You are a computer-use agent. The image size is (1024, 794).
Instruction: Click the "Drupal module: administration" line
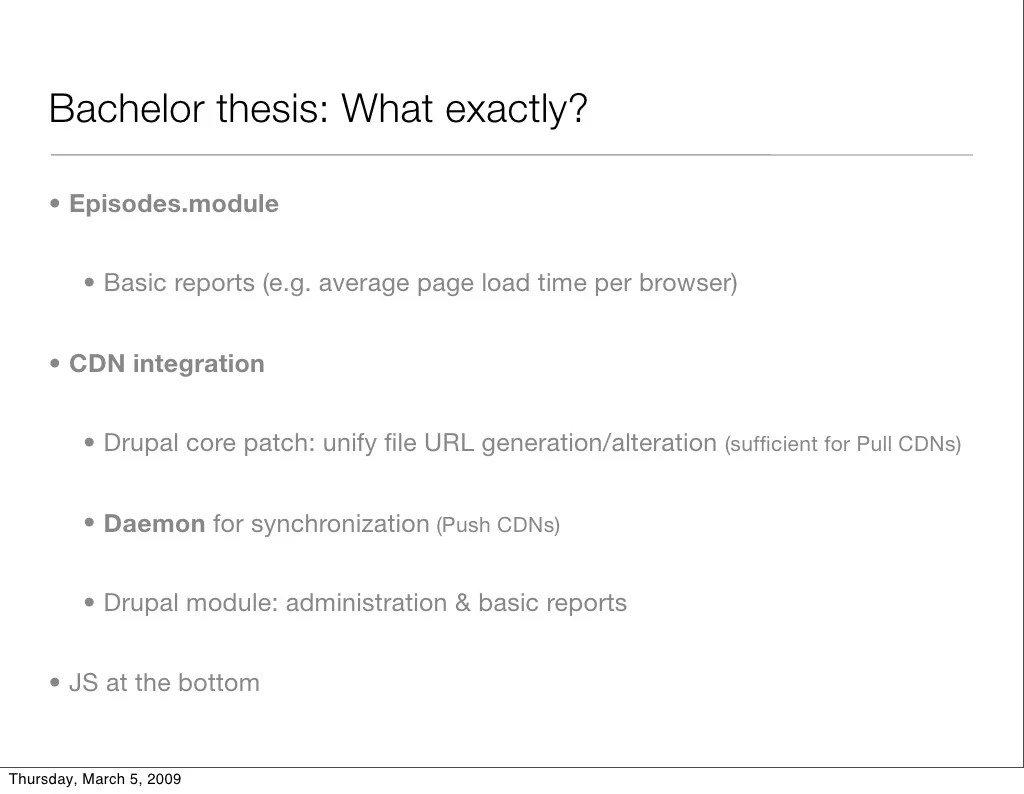tap(365, 603)
